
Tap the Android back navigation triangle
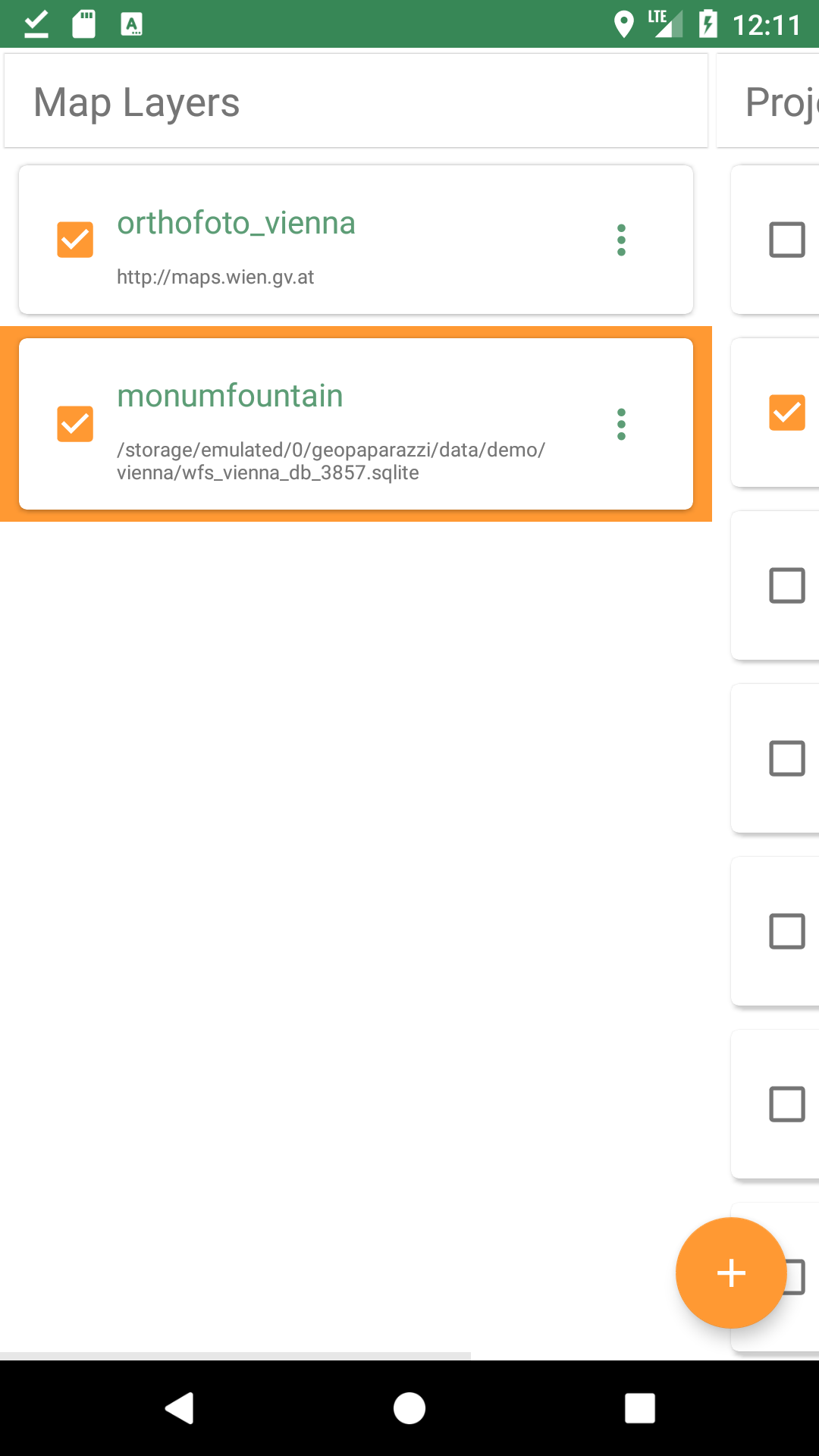pos(180,1408)
